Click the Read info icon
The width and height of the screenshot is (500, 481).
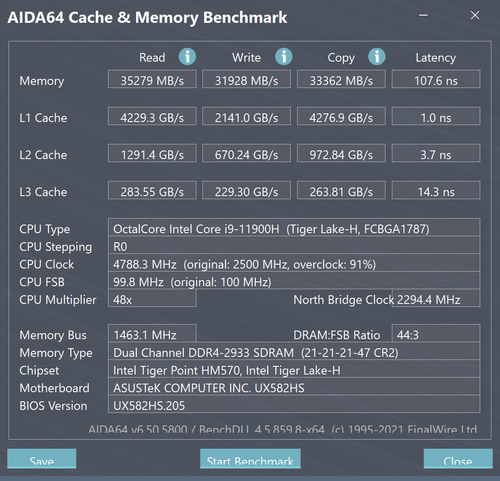tap(187, 57)
